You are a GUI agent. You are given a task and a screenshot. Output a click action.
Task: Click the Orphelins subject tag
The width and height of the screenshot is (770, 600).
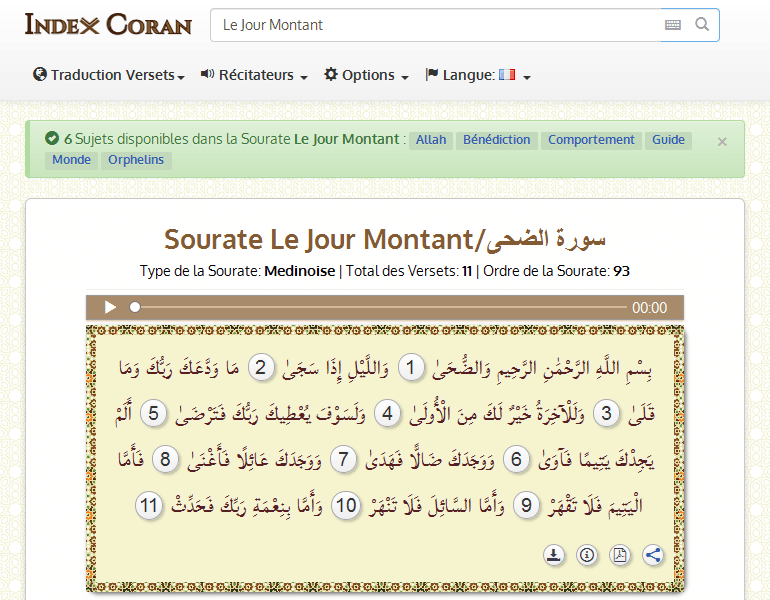click(136, 160)
